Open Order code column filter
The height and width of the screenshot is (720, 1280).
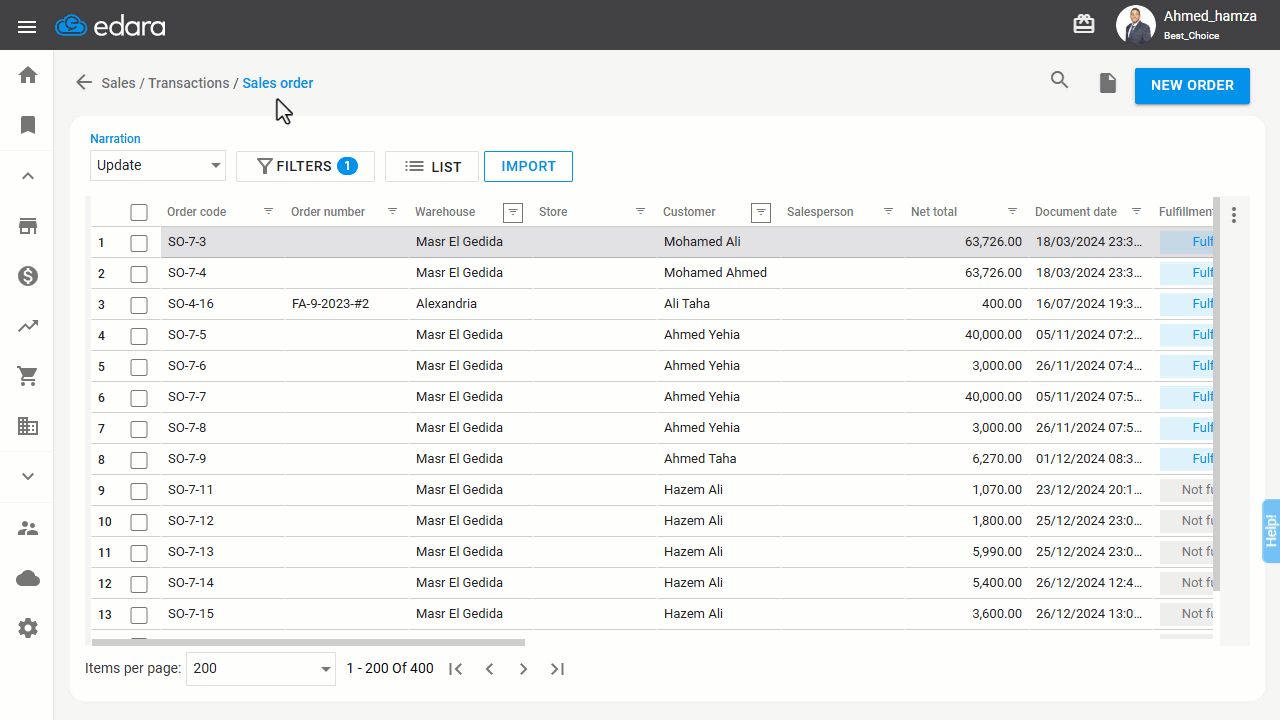point(268,211)
